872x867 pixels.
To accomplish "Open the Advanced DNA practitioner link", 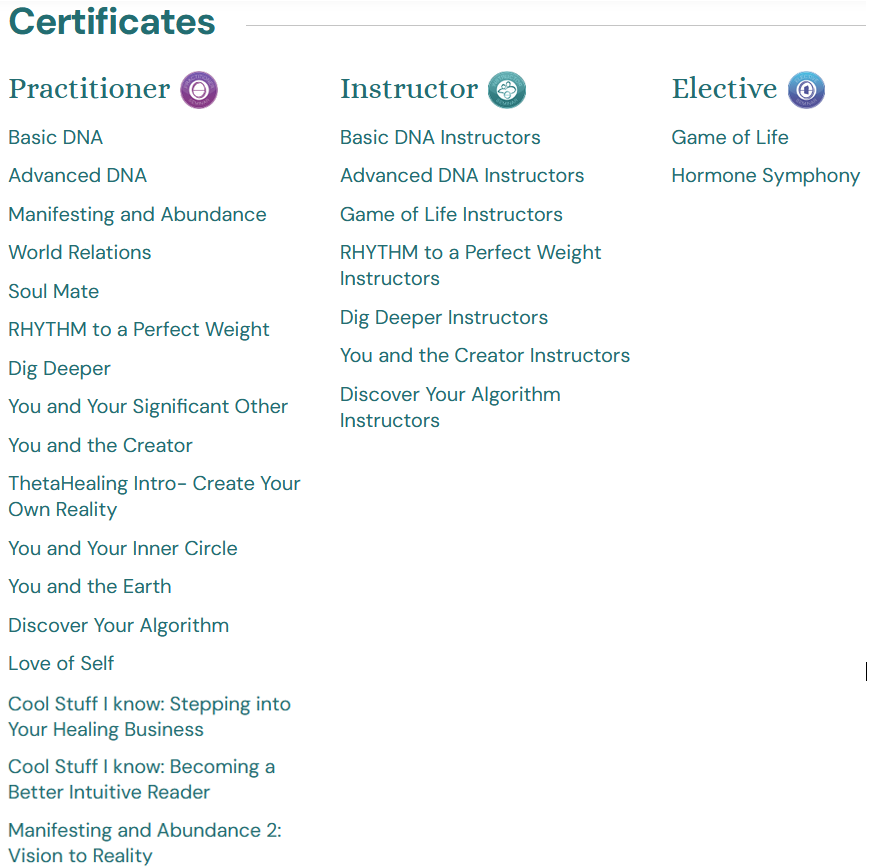I will (x=78, y=176).
